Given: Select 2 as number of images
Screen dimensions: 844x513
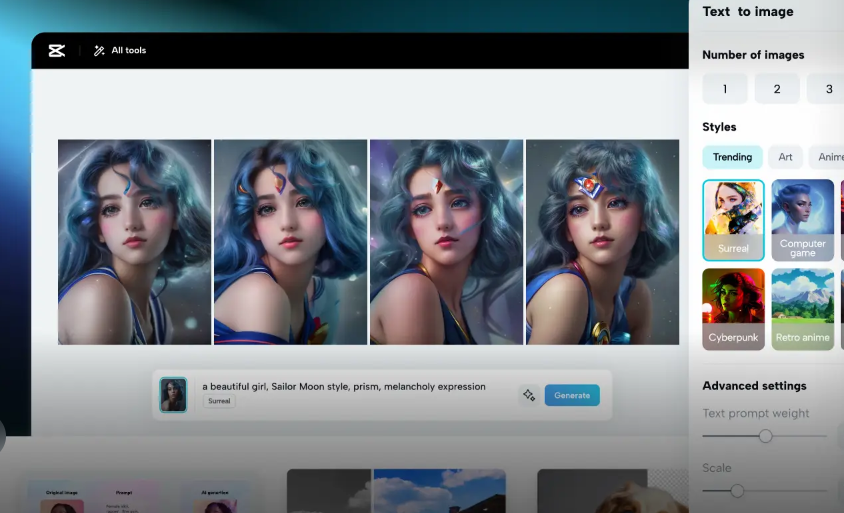Looking at the screenshot, I should click(x=777, y=89).
